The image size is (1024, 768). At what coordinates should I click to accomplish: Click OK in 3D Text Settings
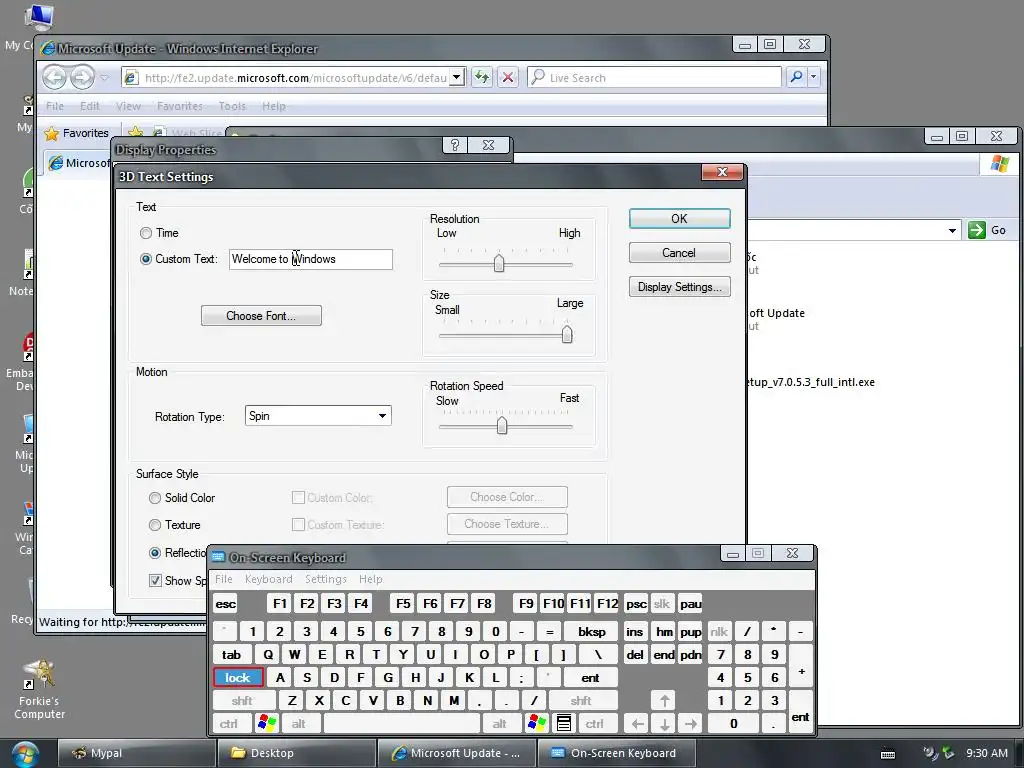pos(679,219)
